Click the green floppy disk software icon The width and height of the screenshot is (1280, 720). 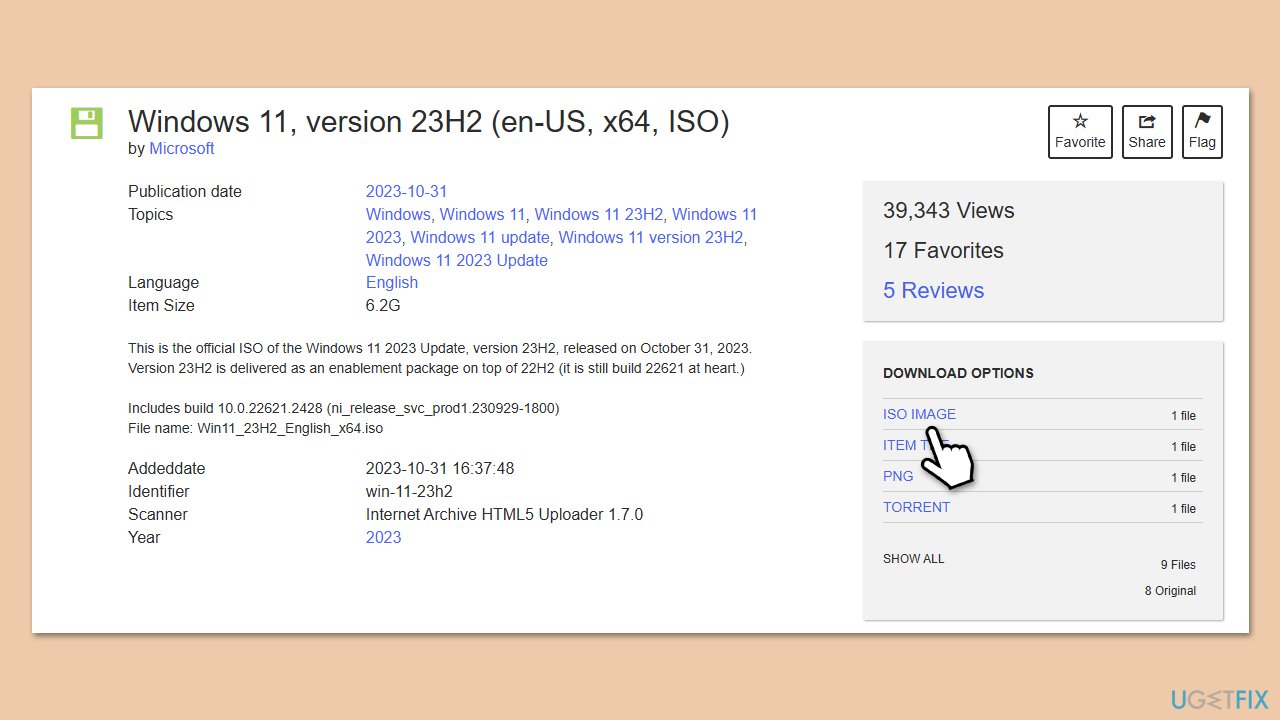(87, 123)
